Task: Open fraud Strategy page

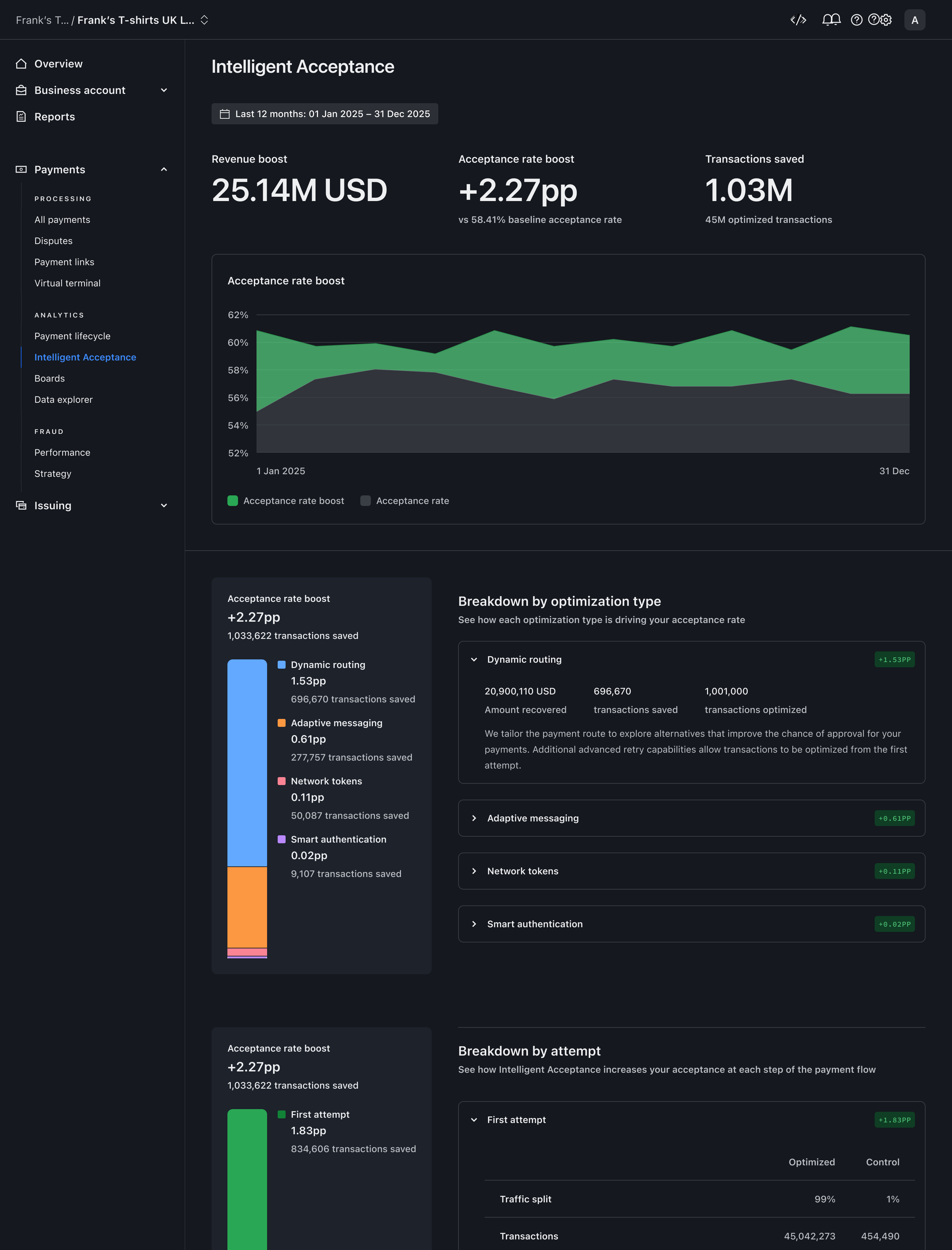Action: [x=53, y=473]
